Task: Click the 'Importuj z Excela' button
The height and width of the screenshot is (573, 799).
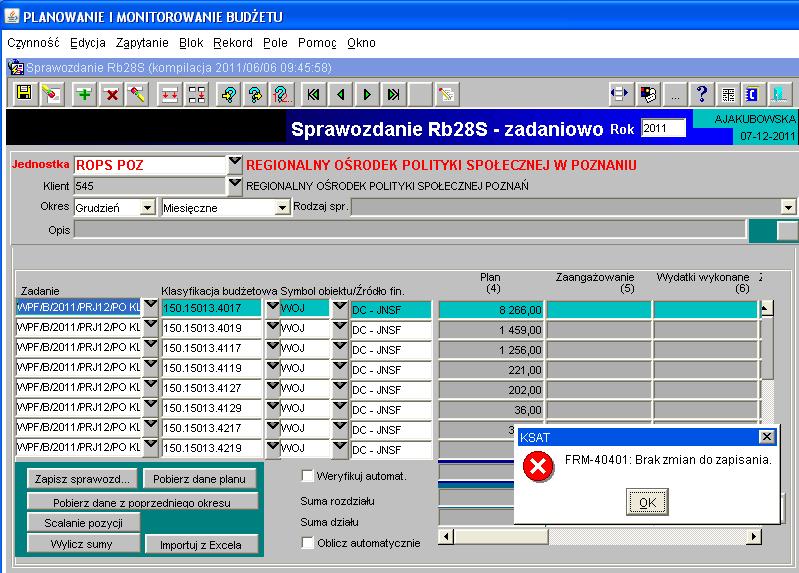Action: pos(201,544)
